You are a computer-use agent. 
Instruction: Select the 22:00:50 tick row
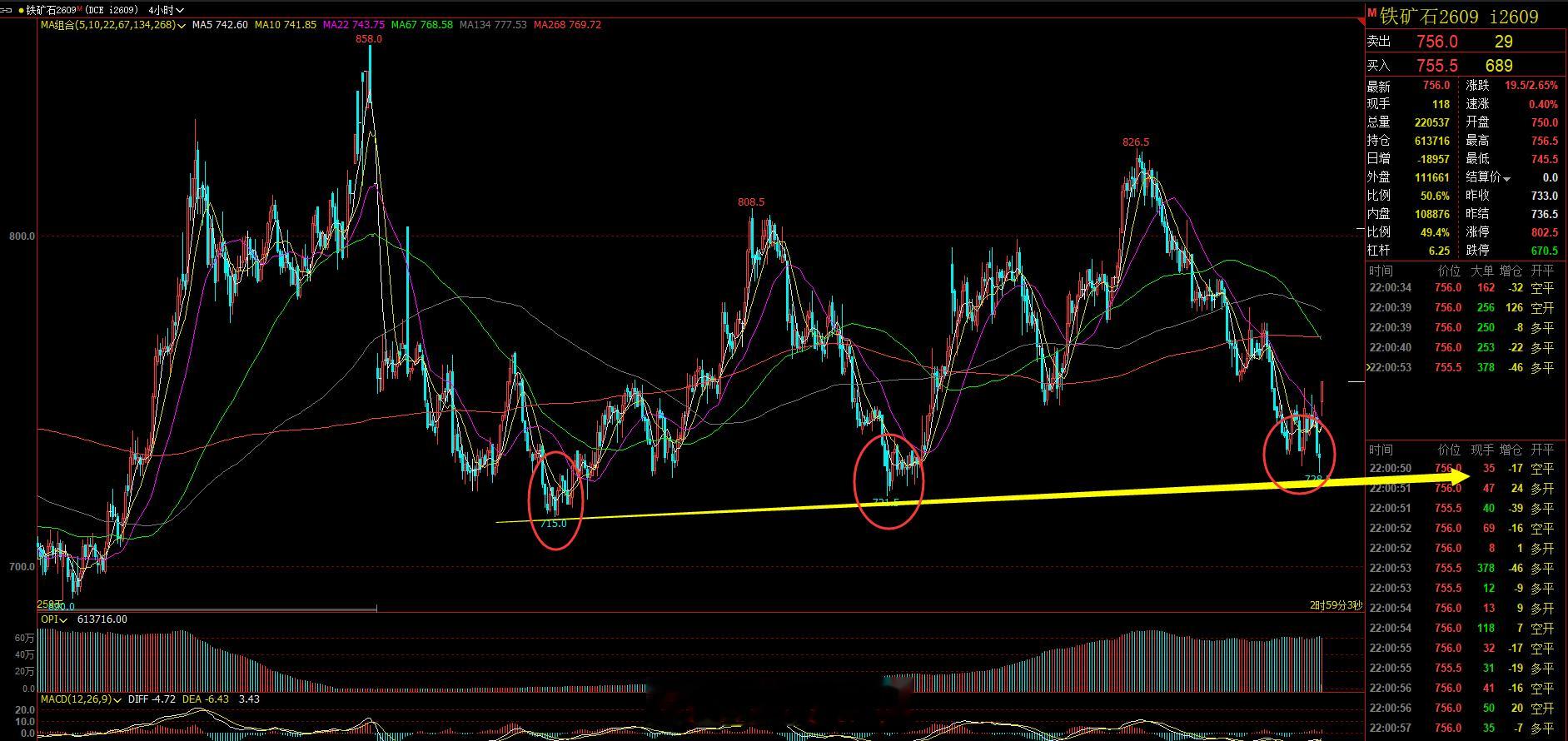point(1465,469)
